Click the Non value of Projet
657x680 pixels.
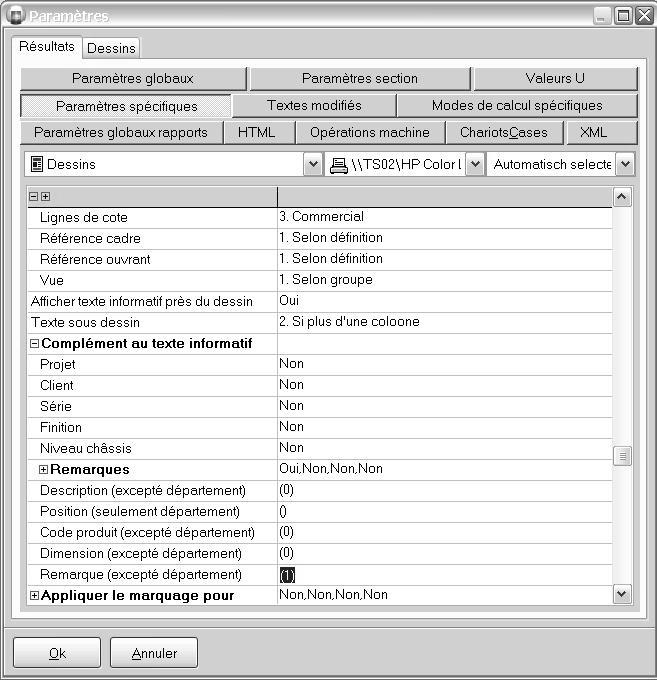tap(291, 364)
